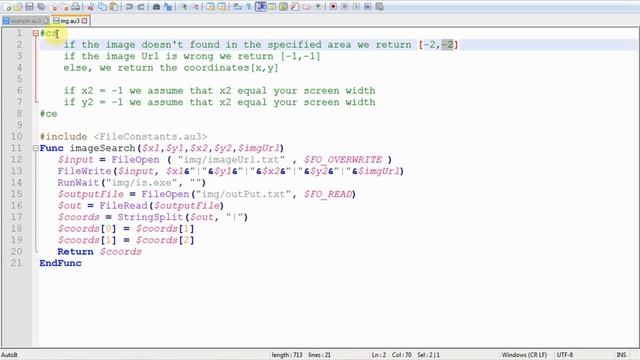Paste clipboard contents with the Paste icon

coord(114,7)
